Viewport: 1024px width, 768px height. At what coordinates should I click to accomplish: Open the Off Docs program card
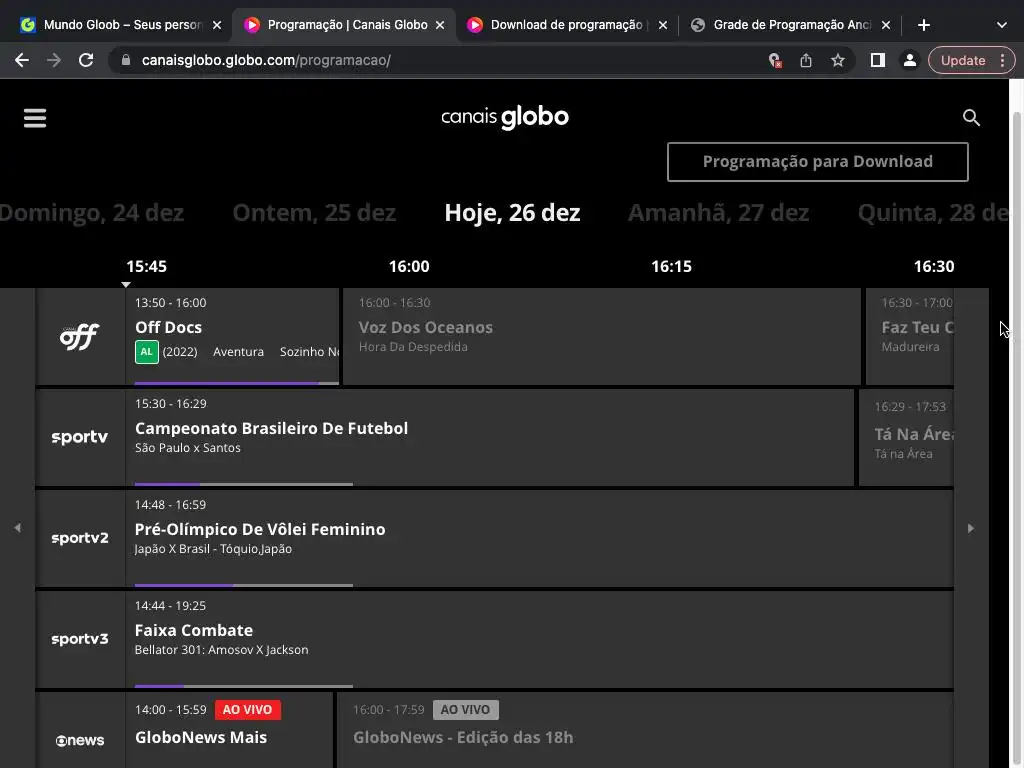tap(232, 336)
